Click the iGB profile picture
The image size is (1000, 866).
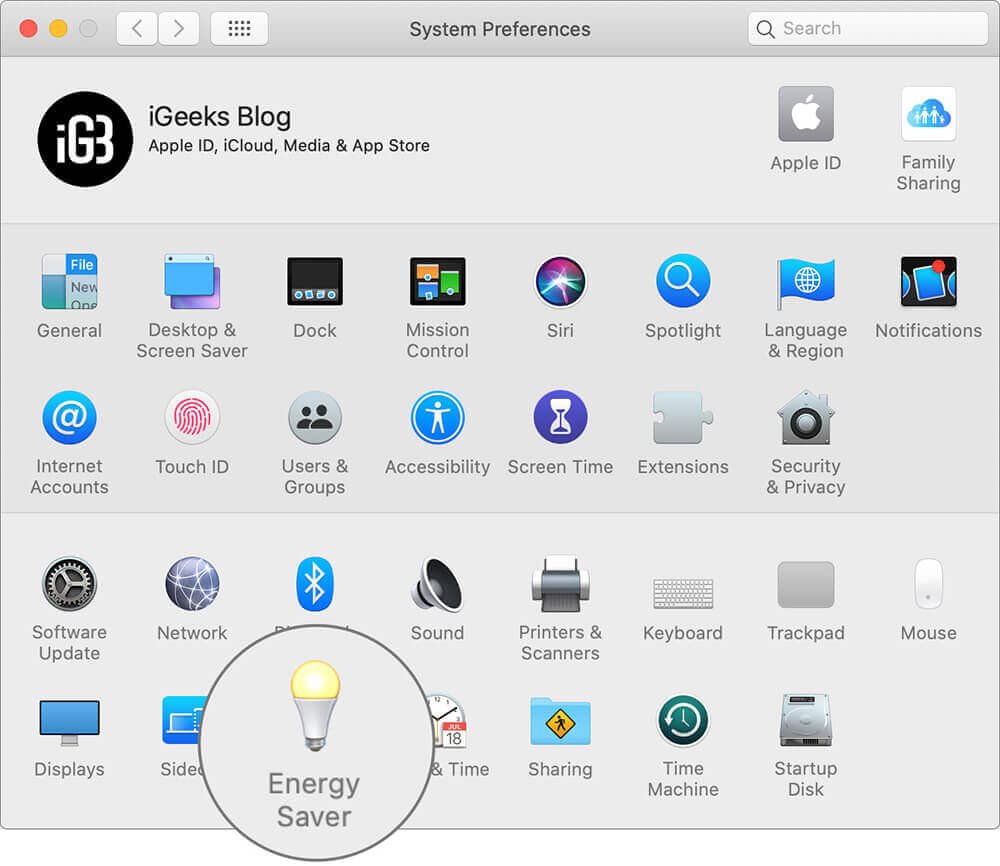pos(85,139)
